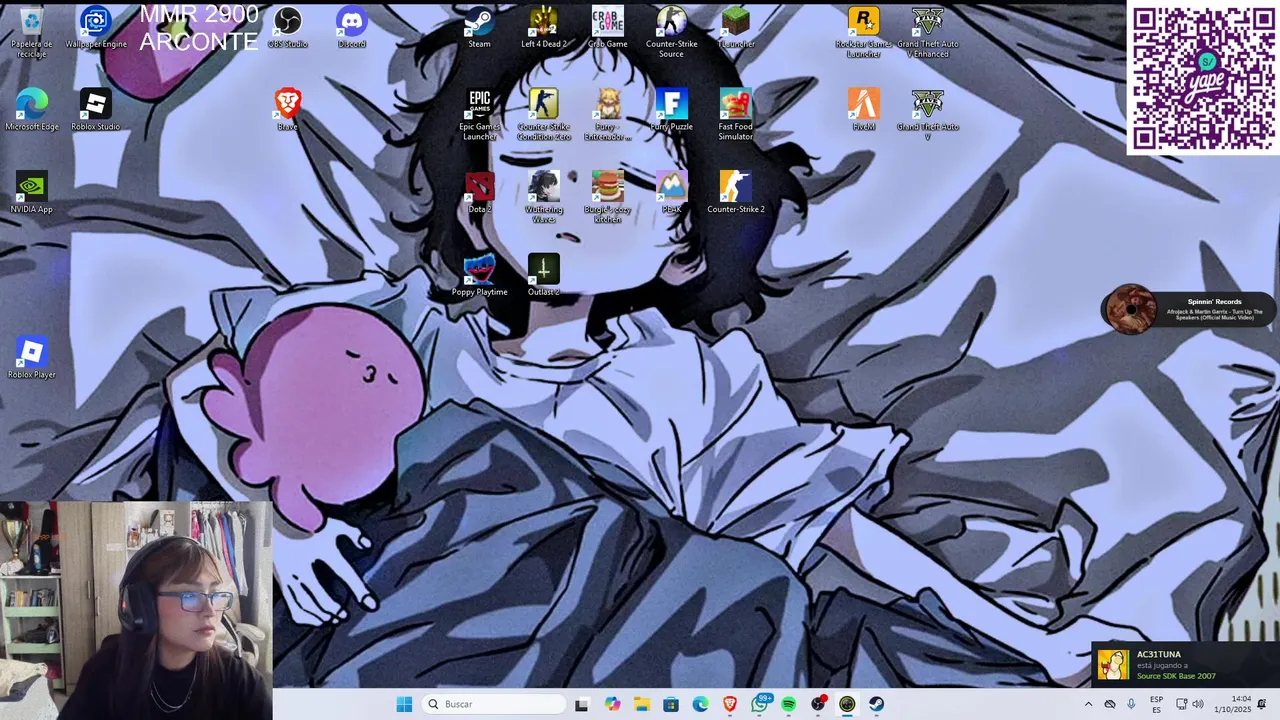
Task: Open the Burgie's cozy kitchen shortcut
Action: [608, 197]
